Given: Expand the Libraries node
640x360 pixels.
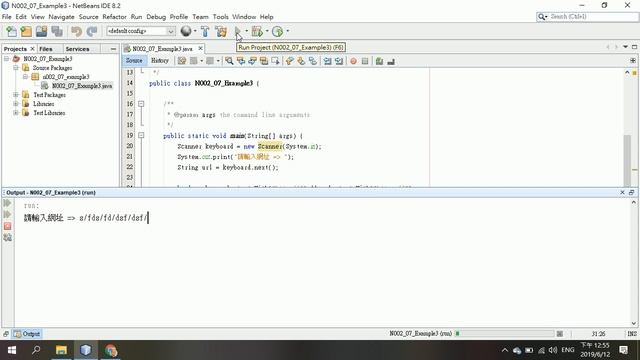Looking at the screenshot, I should tap(16, 104).
